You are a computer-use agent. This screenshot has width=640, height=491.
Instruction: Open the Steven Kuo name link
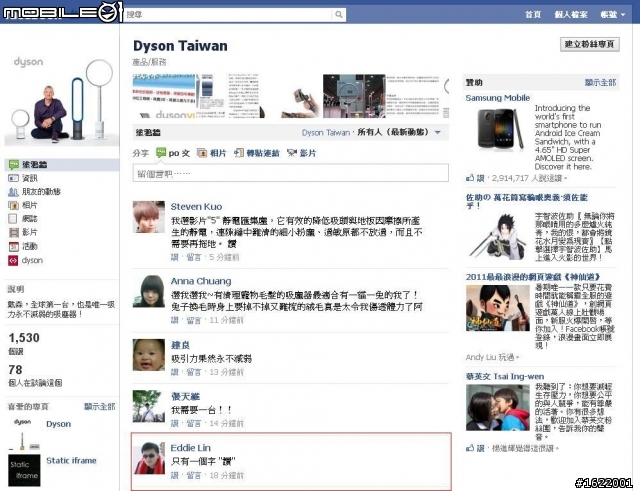[196, 207]
